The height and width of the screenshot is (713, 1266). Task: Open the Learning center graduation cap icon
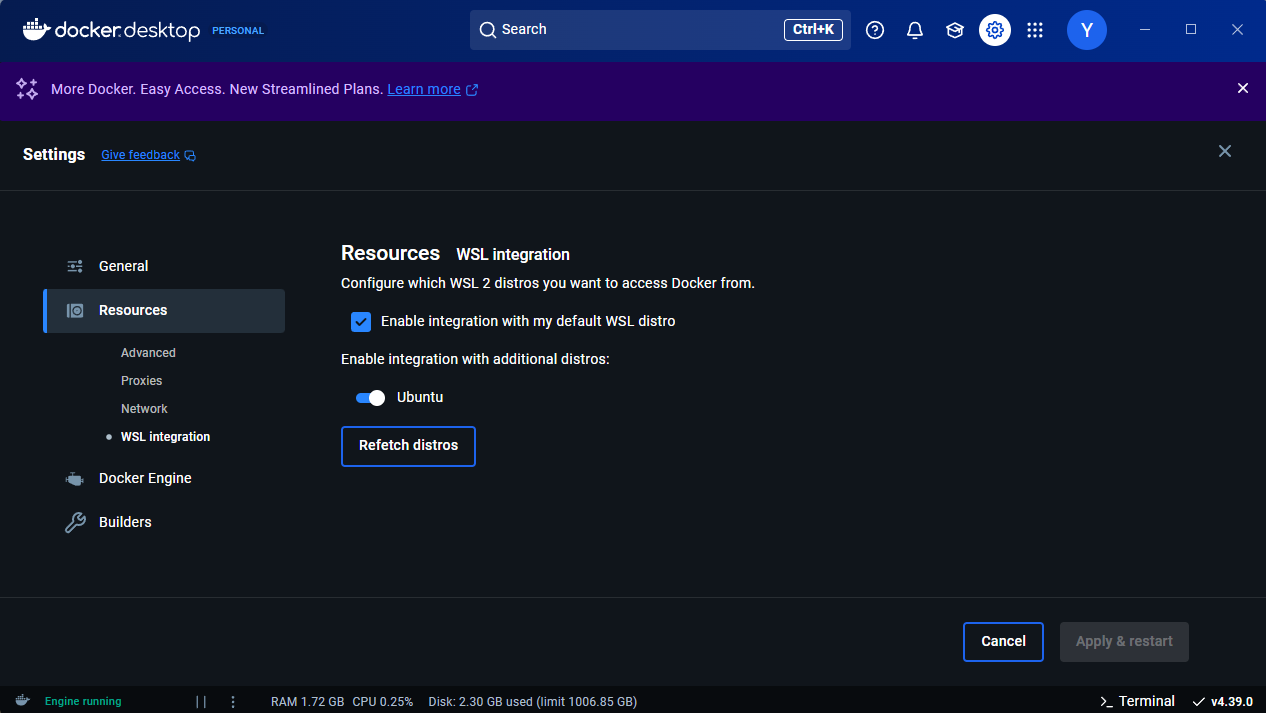[x=955, y=30]
